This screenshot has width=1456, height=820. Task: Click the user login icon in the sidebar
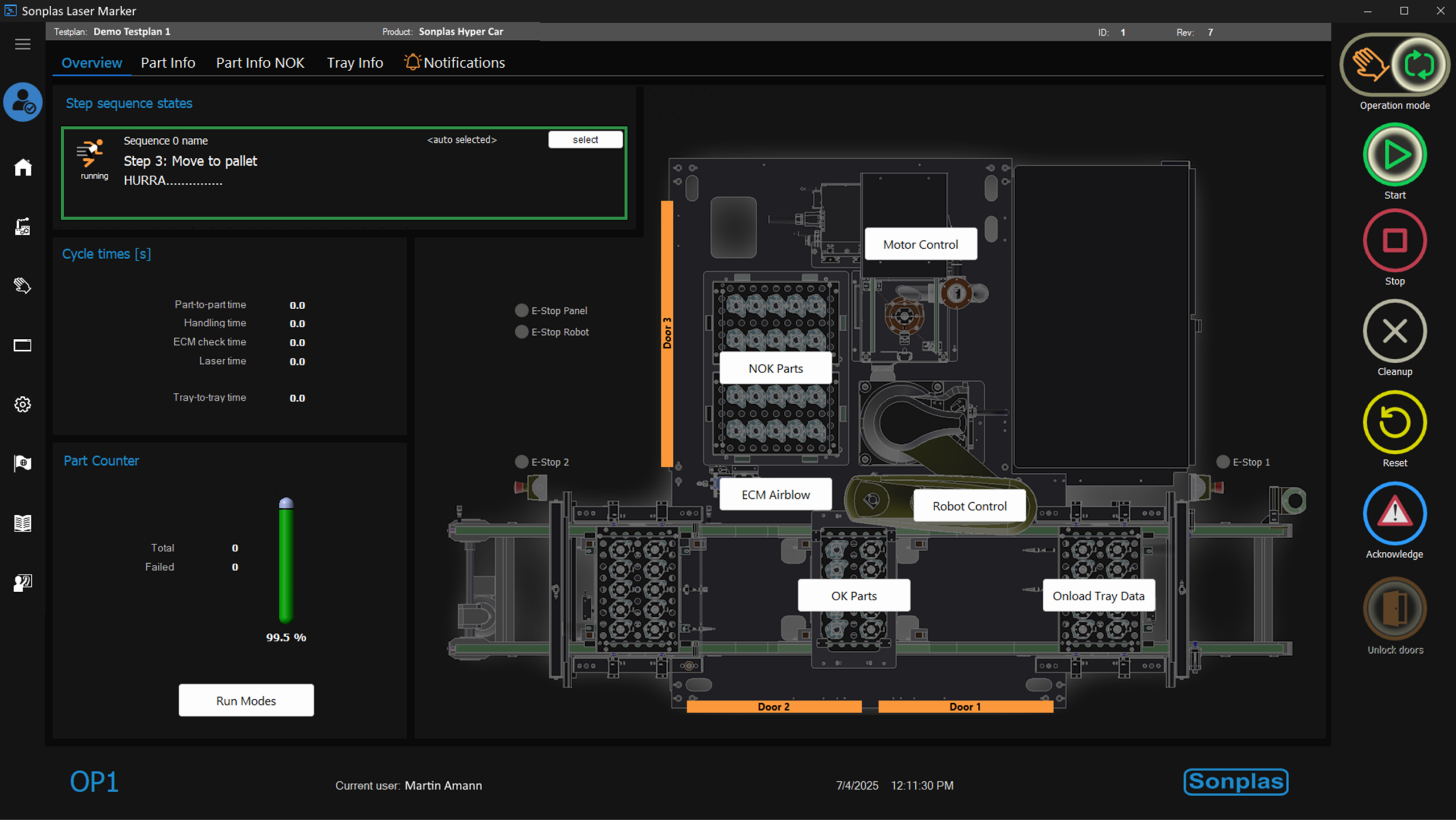point(23,102)
